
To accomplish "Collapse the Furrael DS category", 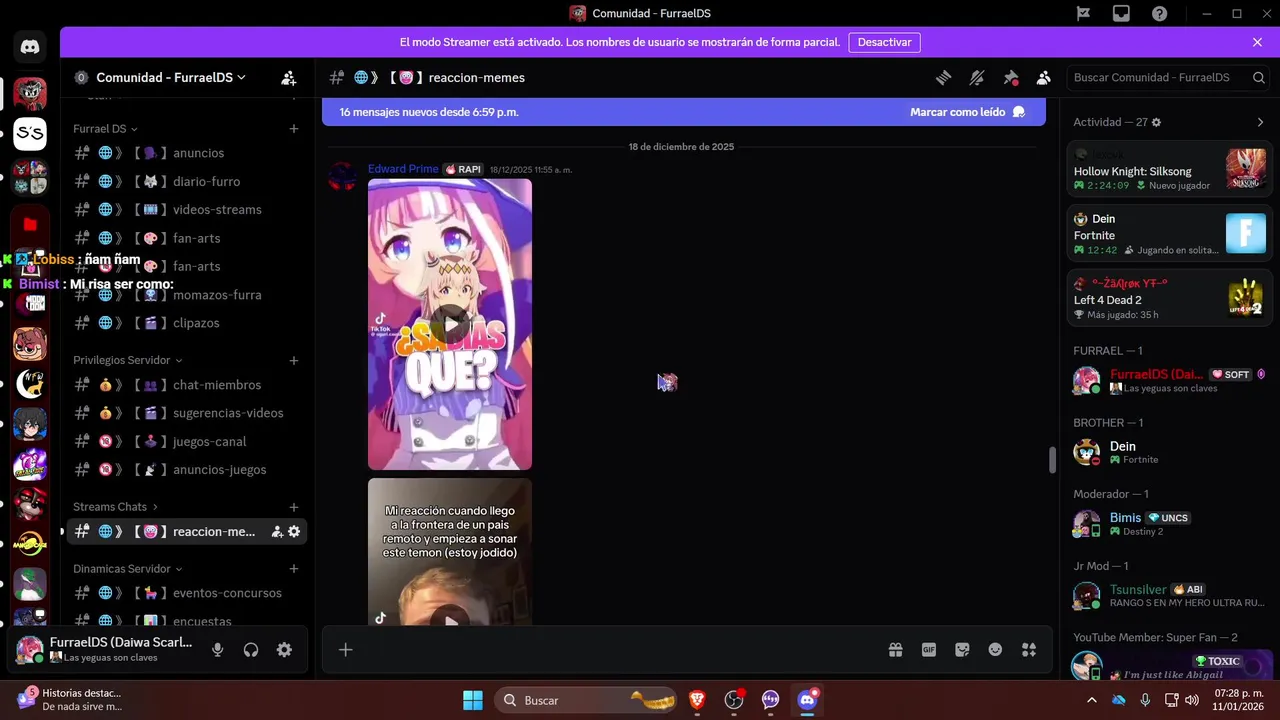I will [x=105, y=129].
